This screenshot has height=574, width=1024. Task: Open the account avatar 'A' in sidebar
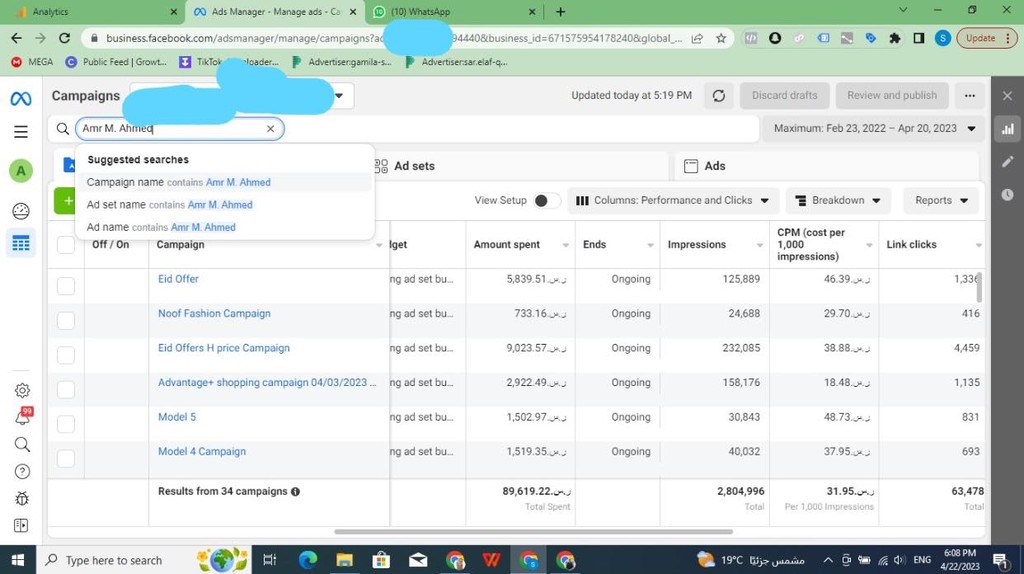pos(21,171)
